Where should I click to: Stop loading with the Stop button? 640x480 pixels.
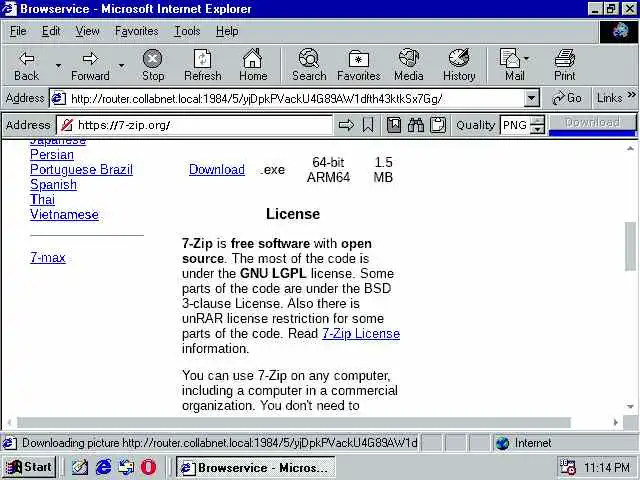[x=153, y=66]
